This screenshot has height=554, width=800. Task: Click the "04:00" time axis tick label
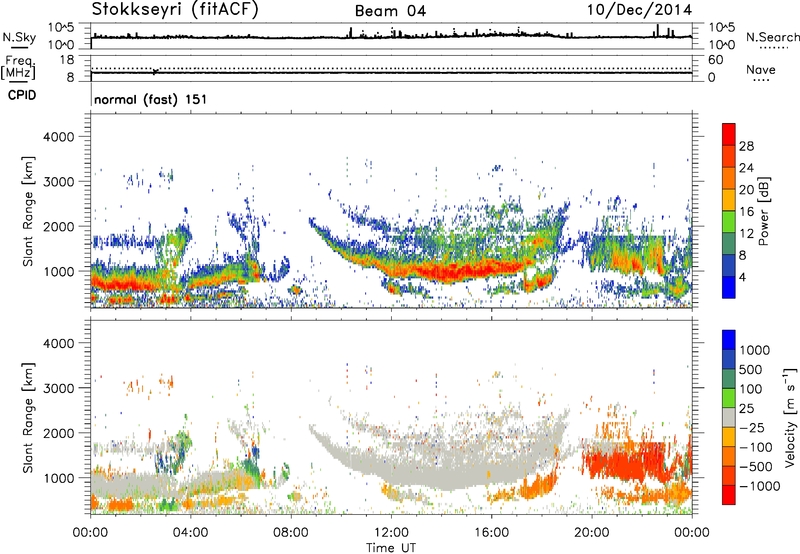tap(190, 533)
